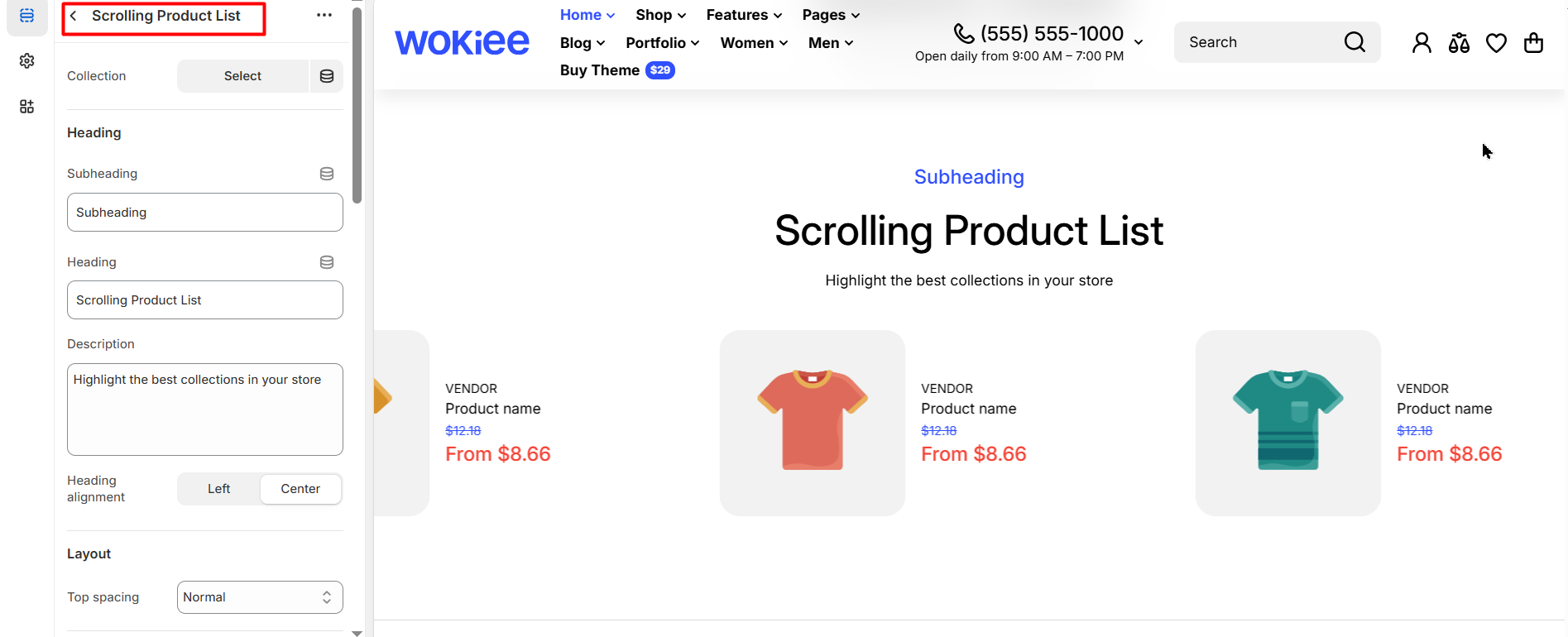Click the three-dots more actions icon
The height and width of the screenshot is (637, 1568).
coord(324,16)
